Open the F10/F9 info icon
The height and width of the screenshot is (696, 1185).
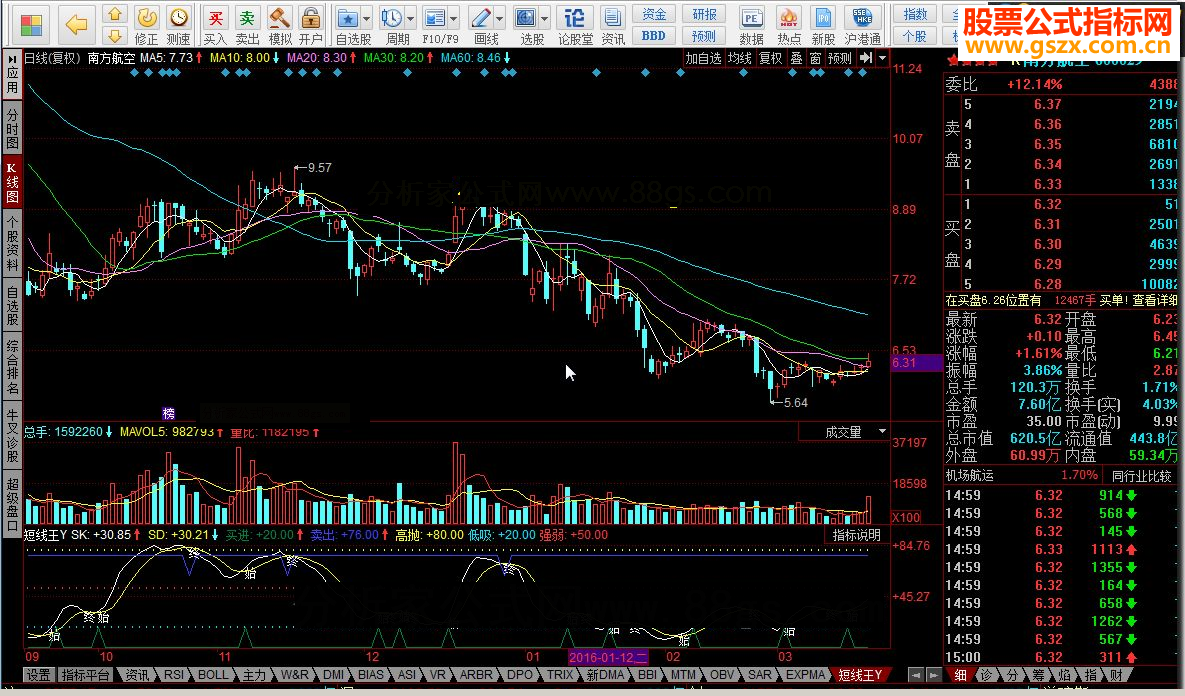point(435,26)
